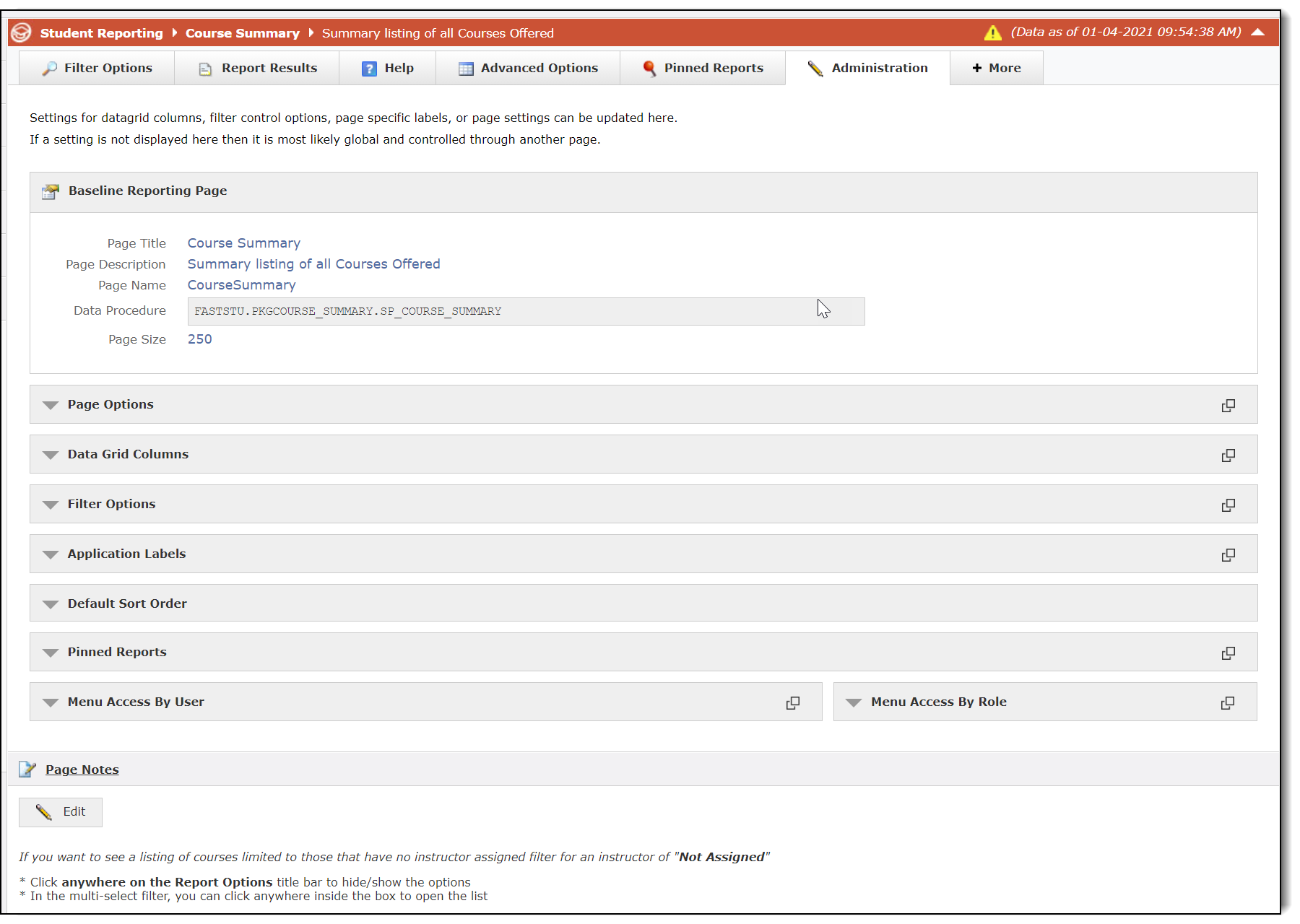Expand the Page Options section
1300x924 pixels.
tap(51, 405)
